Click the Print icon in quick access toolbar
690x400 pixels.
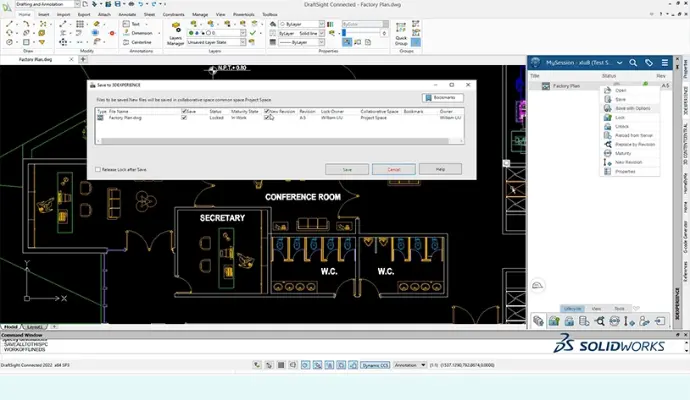tap(131, 4)
